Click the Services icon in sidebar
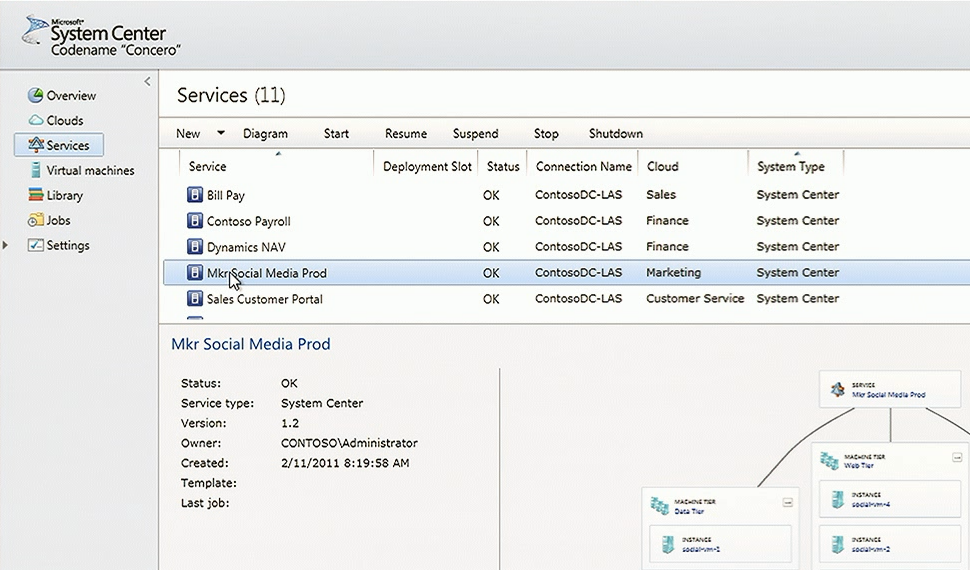Screen dimensions: 970x570 point(36,145)
